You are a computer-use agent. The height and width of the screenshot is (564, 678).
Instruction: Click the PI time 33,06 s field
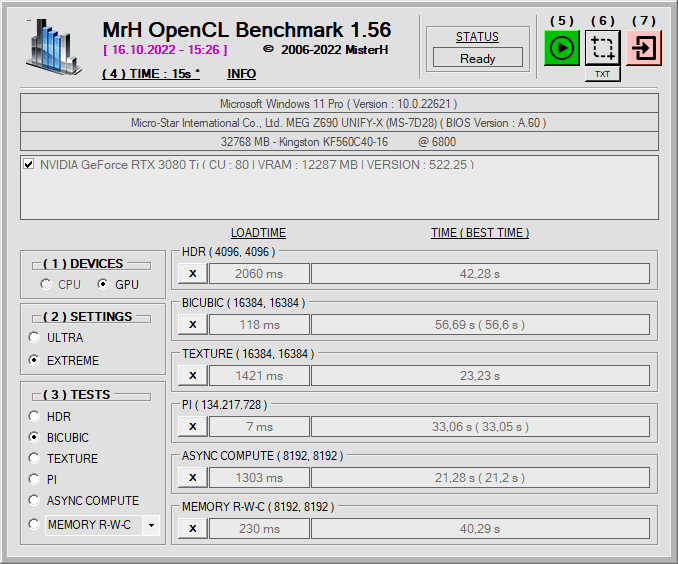(480, 426)
